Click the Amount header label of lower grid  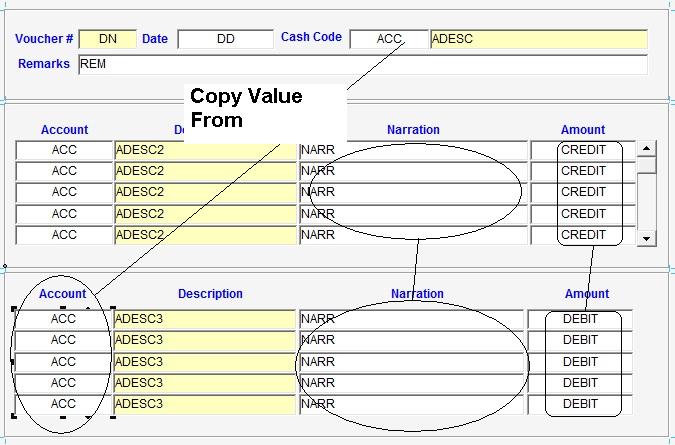coord(586,294)
